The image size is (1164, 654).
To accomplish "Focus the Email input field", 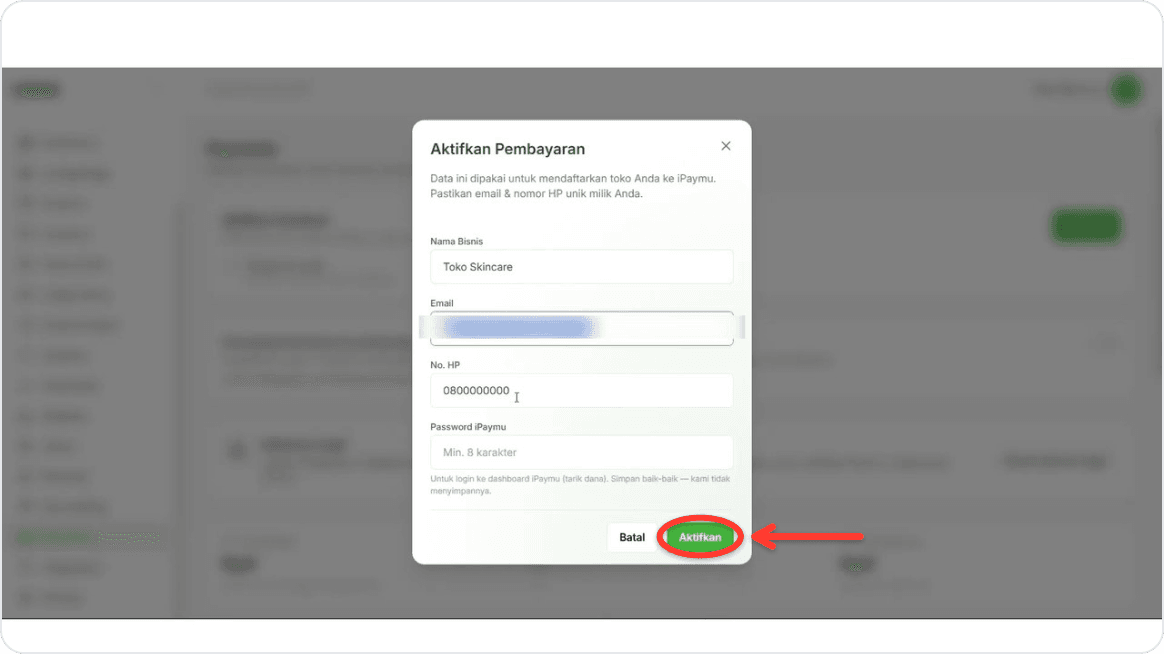I will click(581, 328).
